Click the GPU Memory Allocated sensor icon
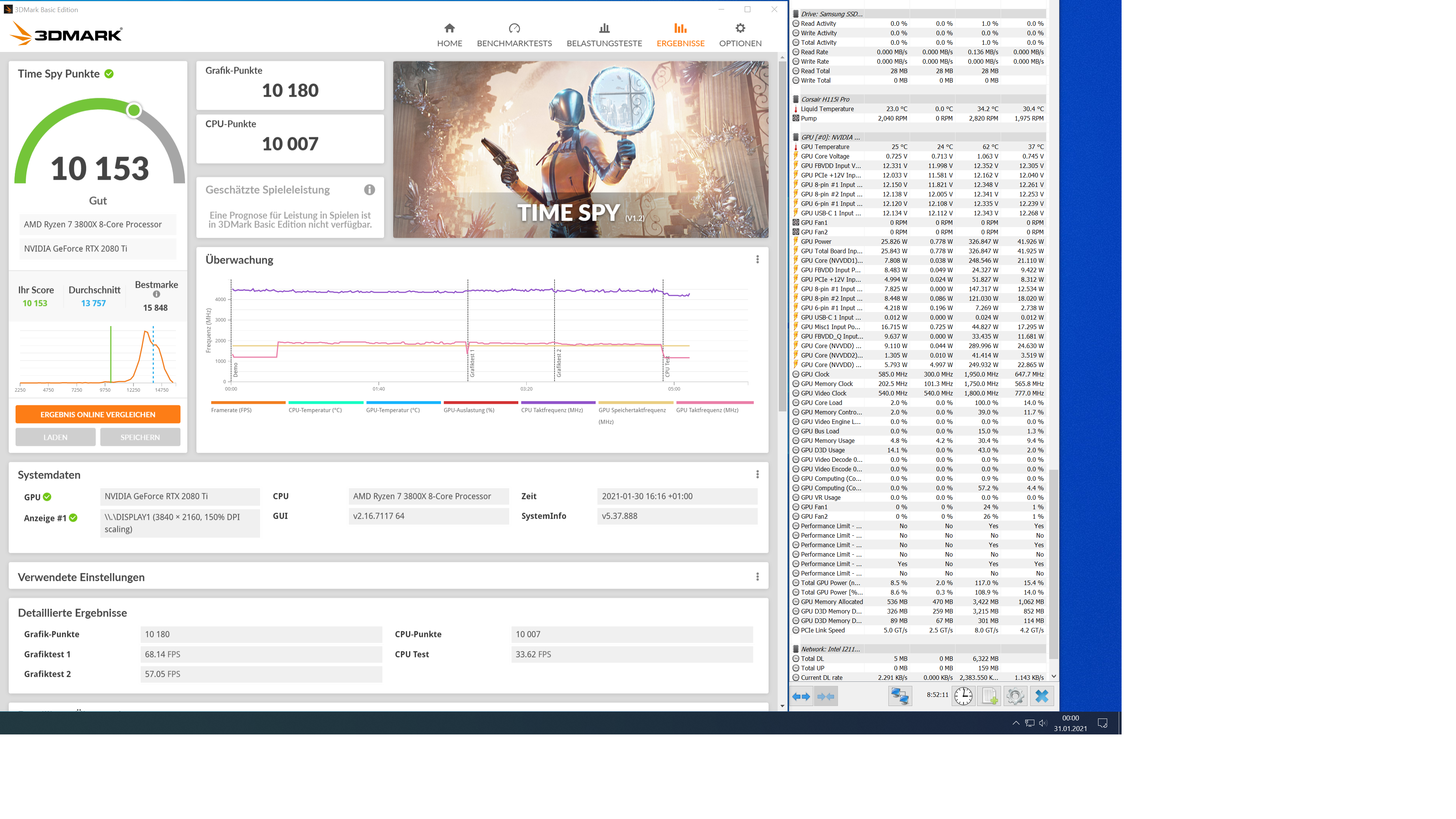Image resolution: width=1456 pixels, height=819 pixels. tap(796, 602)
